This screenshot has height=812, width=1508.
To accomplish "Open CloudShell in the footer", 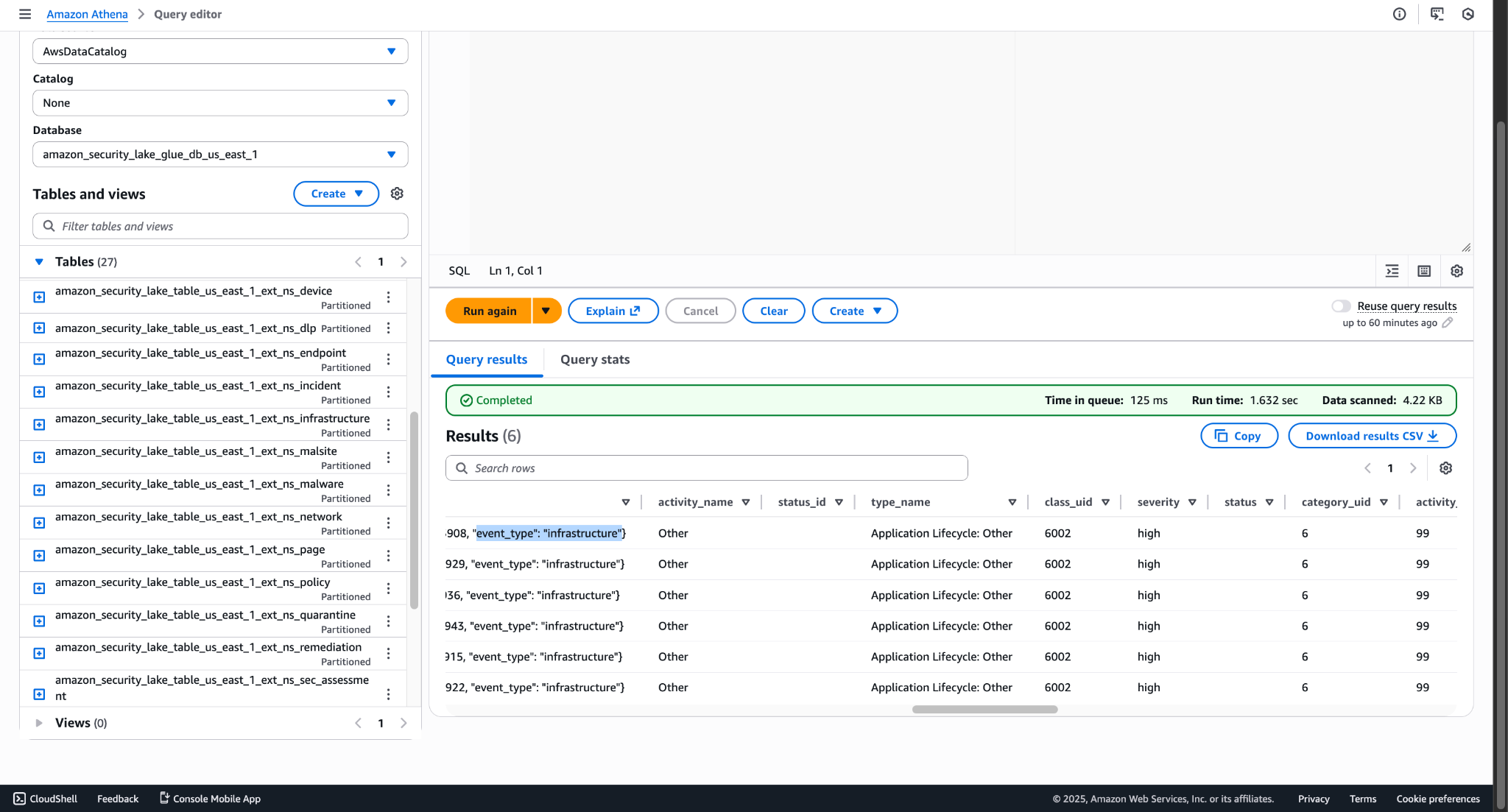I will point(45,799).
